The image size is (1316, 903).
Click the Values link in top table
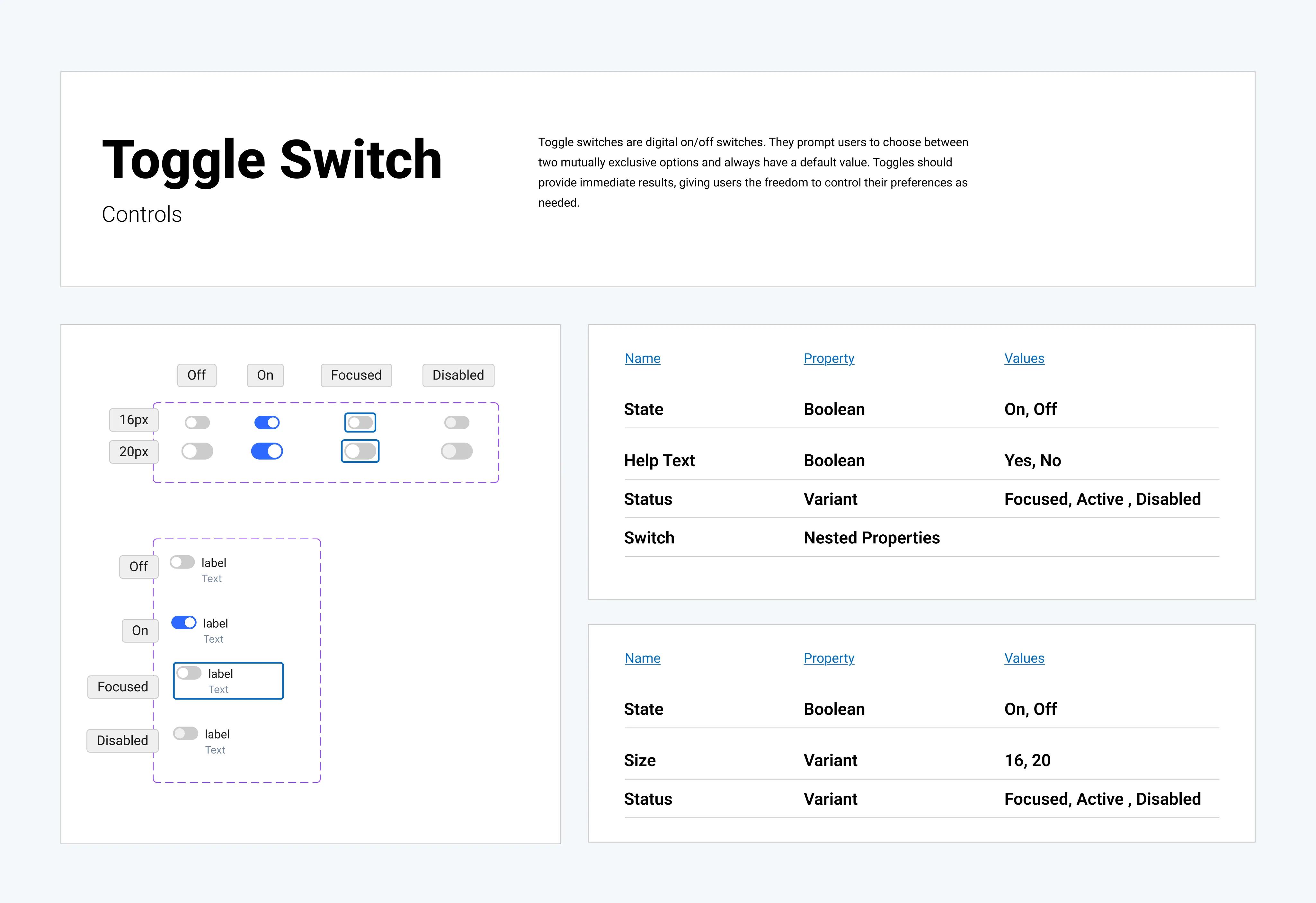click(1024, 358)
